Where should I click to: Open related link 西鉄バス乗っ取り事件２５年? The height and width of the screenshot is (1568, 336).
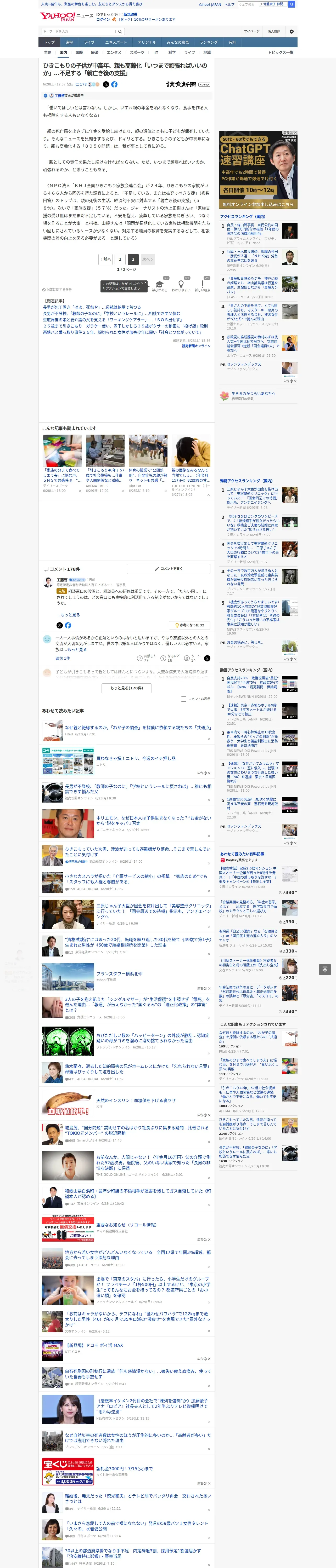point(122,332)
